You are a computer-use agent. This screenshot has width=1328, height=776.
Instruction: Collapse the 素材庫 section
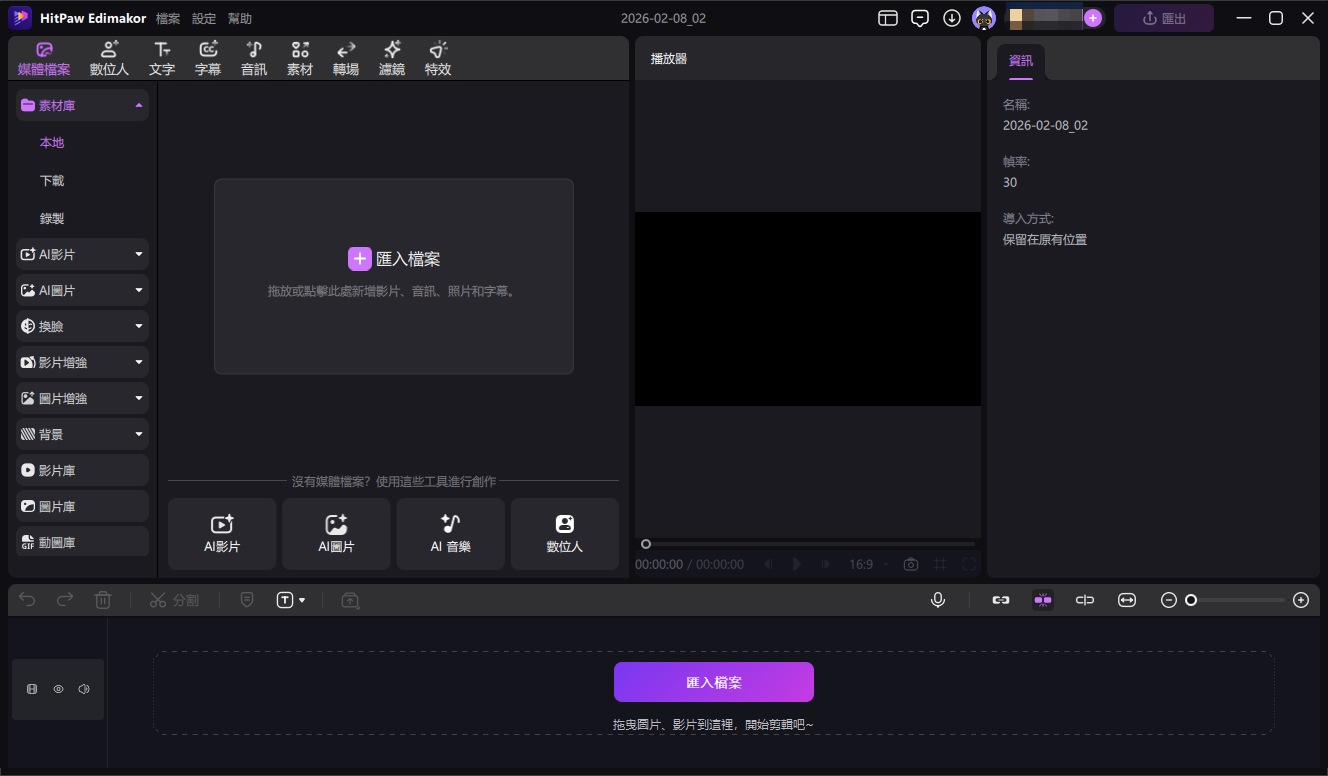[x=139, y=104]
